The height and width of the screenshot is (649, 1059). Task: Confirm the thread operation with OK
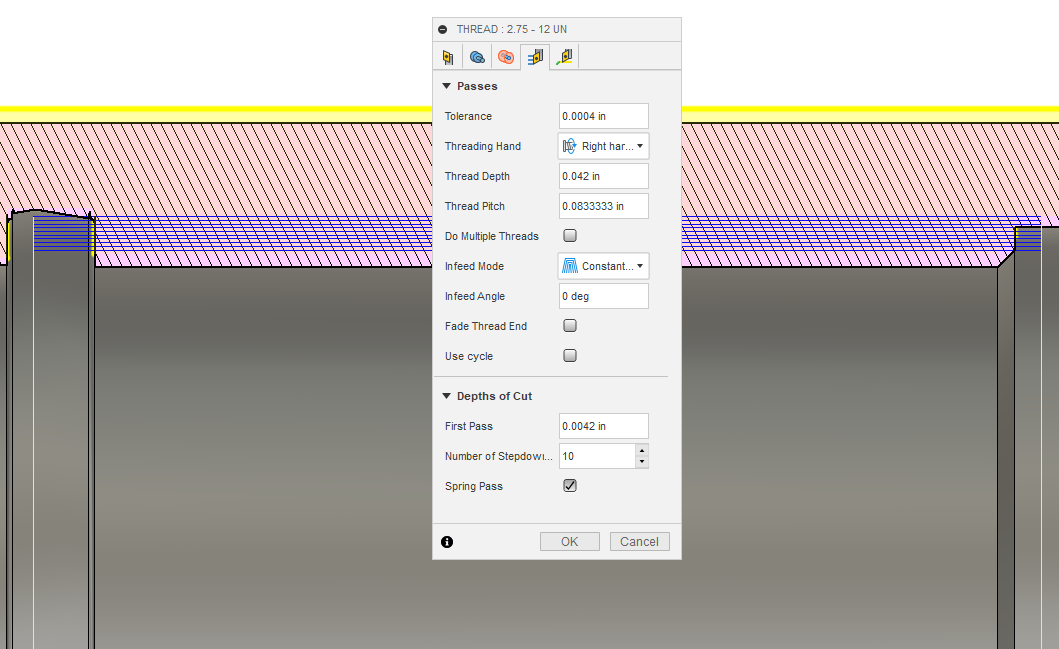click(x=569, y=542)
